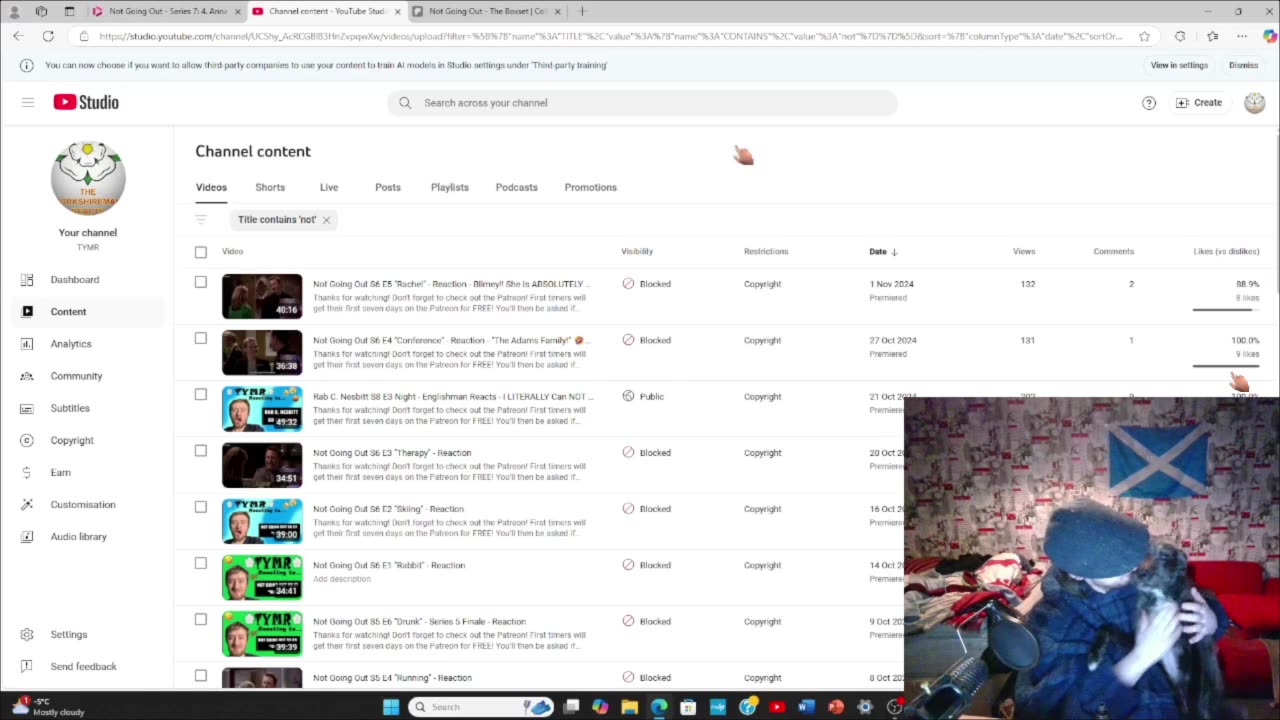This screenshot has height=720, width=1280.
Task: Click the Copyright sidebar icon
Action: tap(27, 440)
